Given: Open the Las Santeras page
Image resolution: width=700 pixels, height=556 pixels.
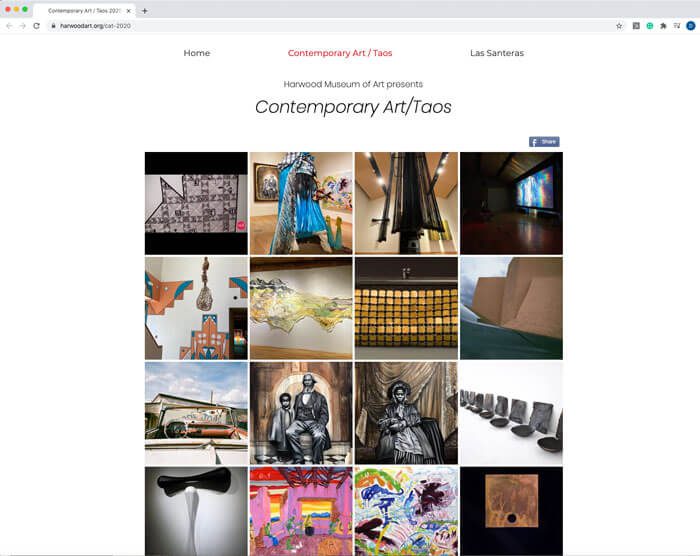Looking at the screenshot, I should click(x=497, y=53).
